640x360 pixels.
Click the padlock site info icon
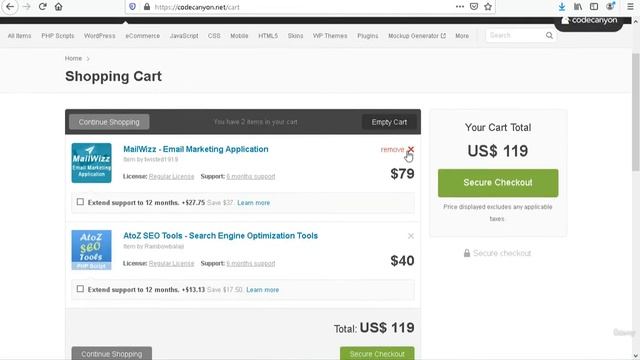(147, 7)
